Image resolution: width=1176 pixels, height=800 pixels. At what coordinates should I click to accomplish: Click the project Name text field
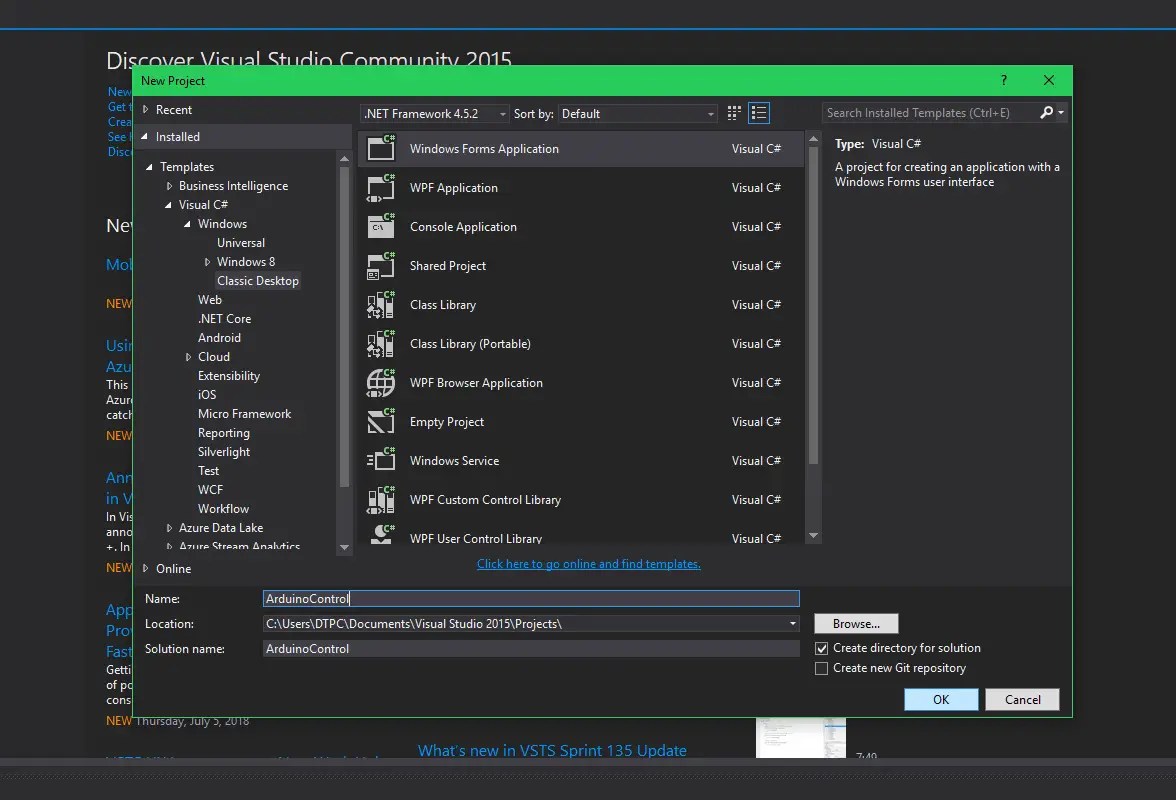530,599
